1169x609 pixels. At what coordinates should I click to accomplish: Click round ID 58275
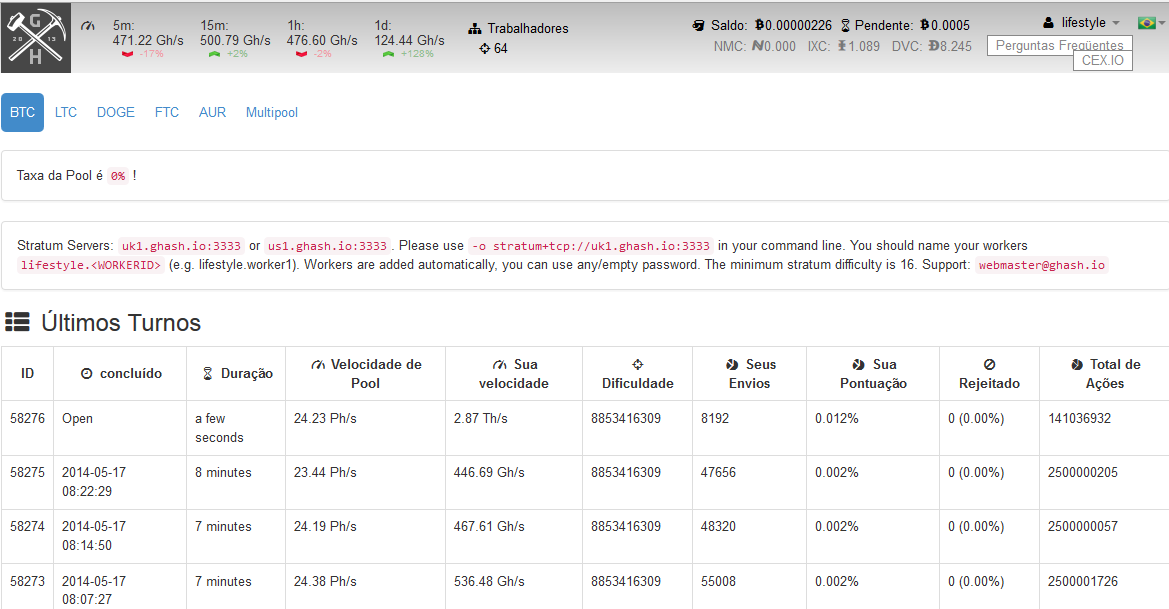click(28, 473)
